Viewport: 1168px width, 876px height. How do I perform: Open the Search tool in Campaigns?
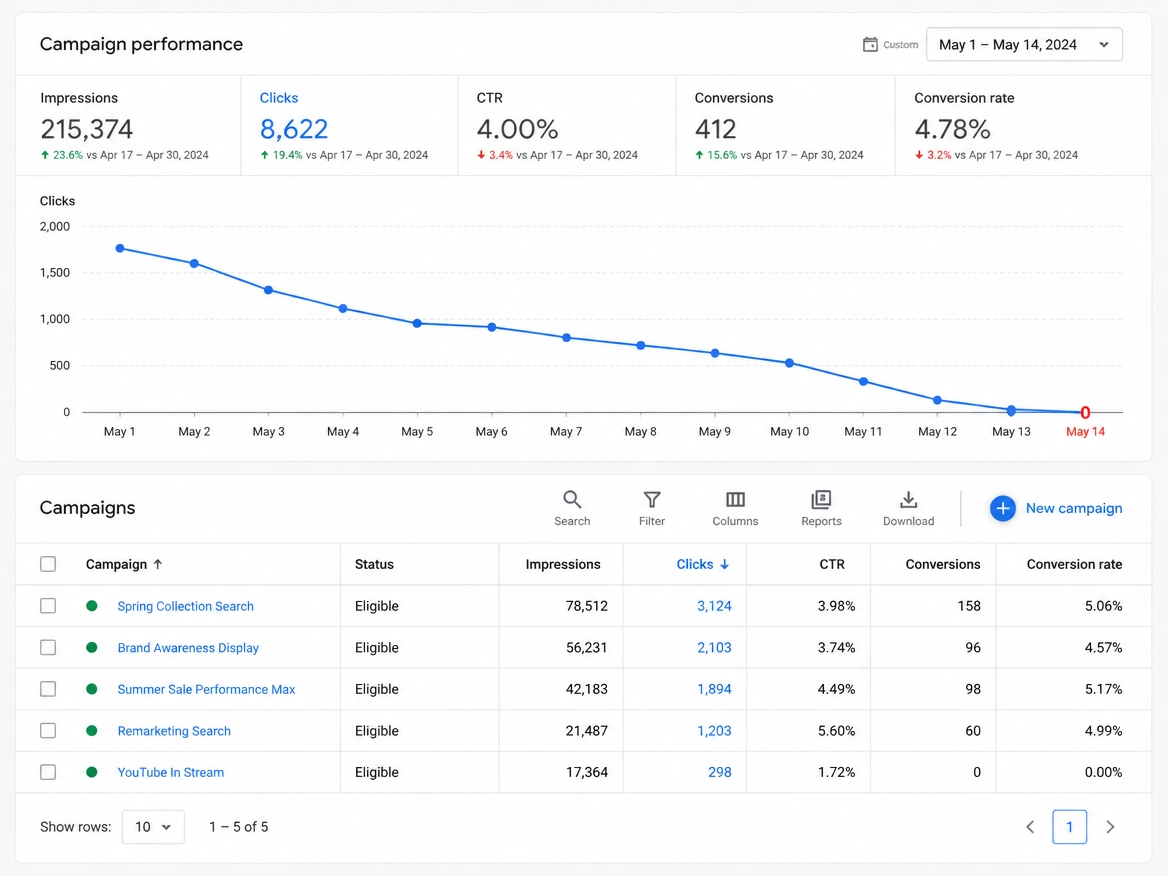coord(571,508)
